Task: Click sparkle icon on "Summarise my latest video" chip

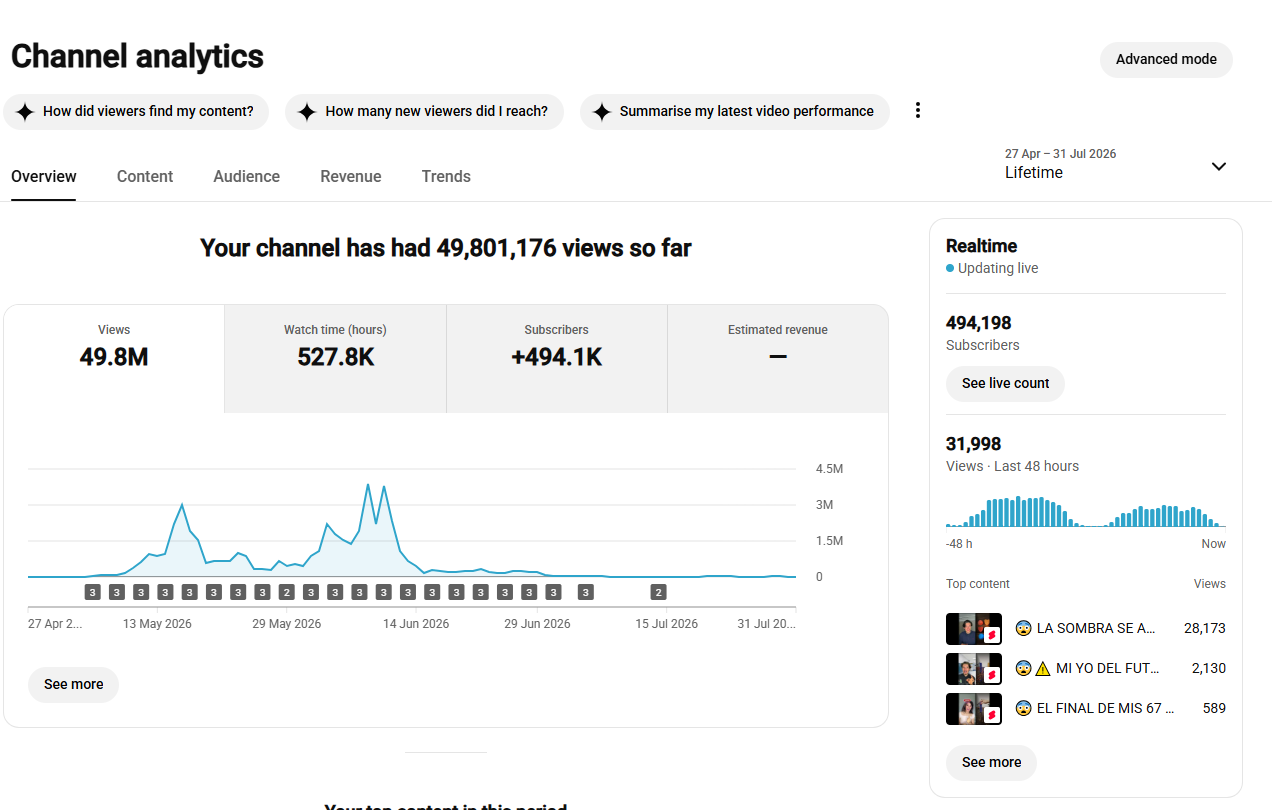Action: pos(601,112)
